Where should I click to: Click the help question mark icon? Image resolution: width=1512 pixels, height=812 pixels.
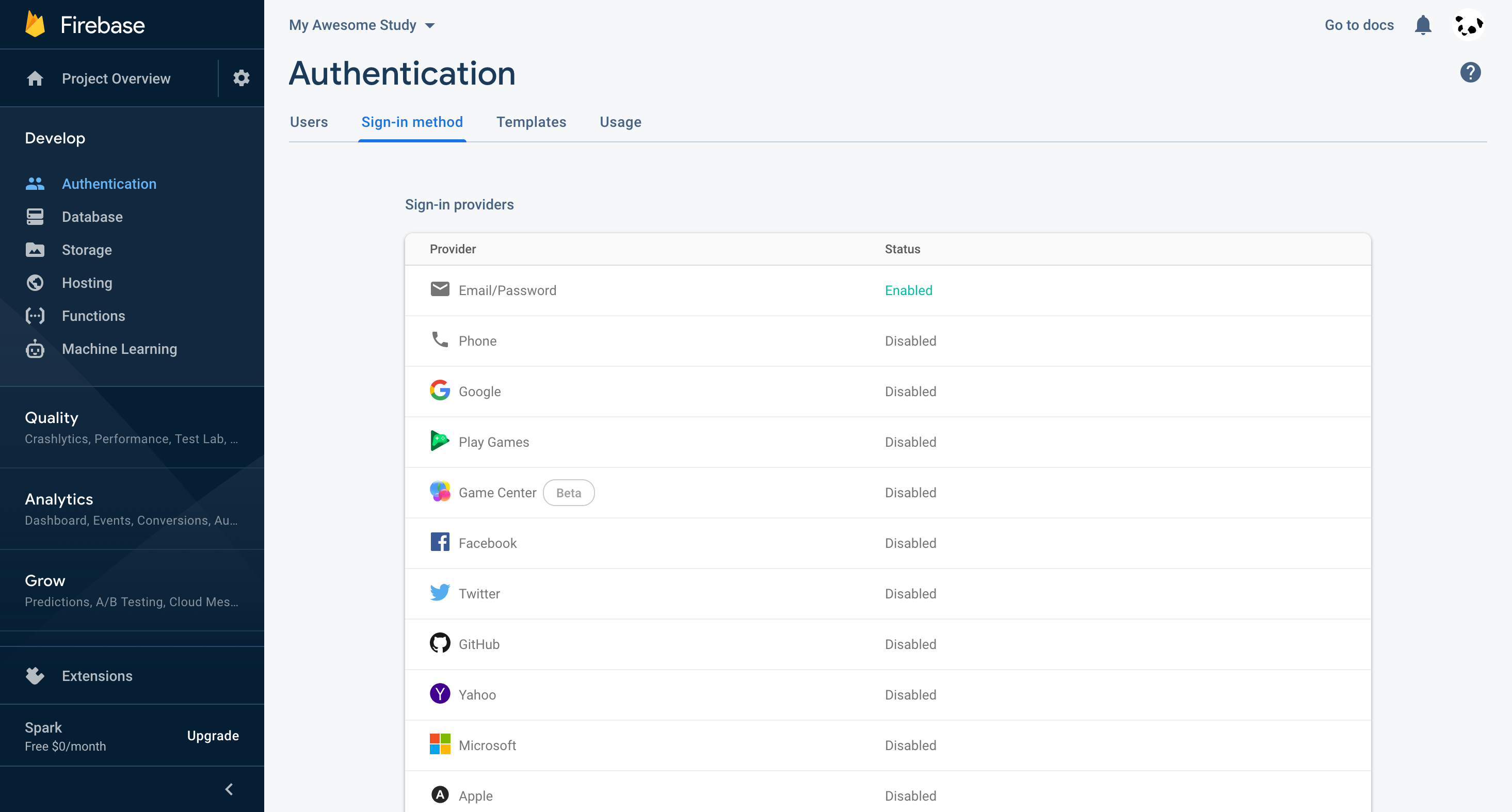[1470, 73]
